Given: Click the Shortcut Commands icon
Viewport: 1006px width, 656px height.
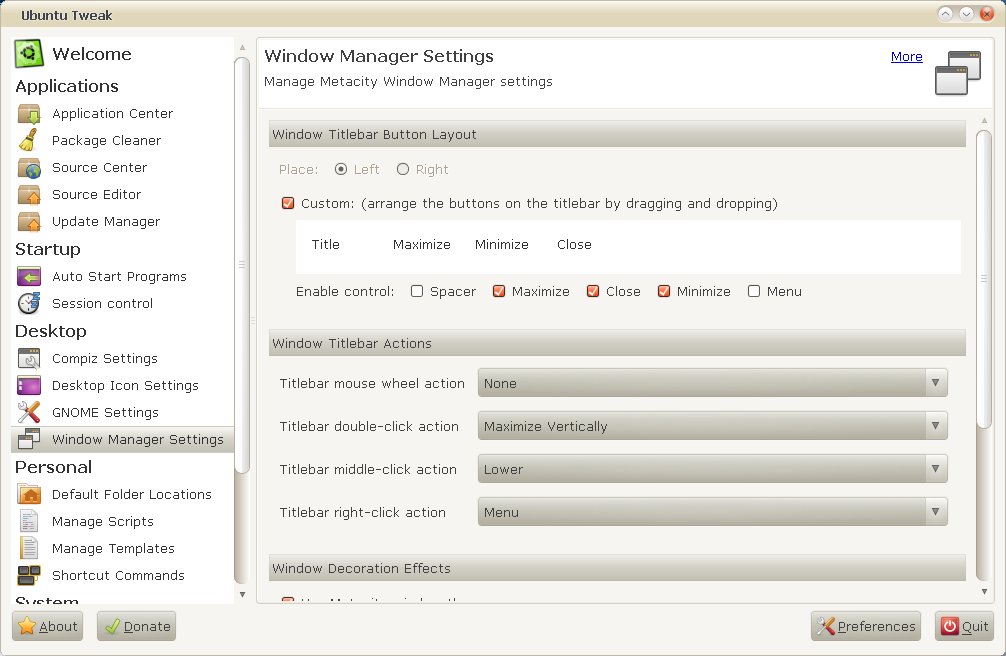Looking at the screenshot, I should (x=29, y=576).
